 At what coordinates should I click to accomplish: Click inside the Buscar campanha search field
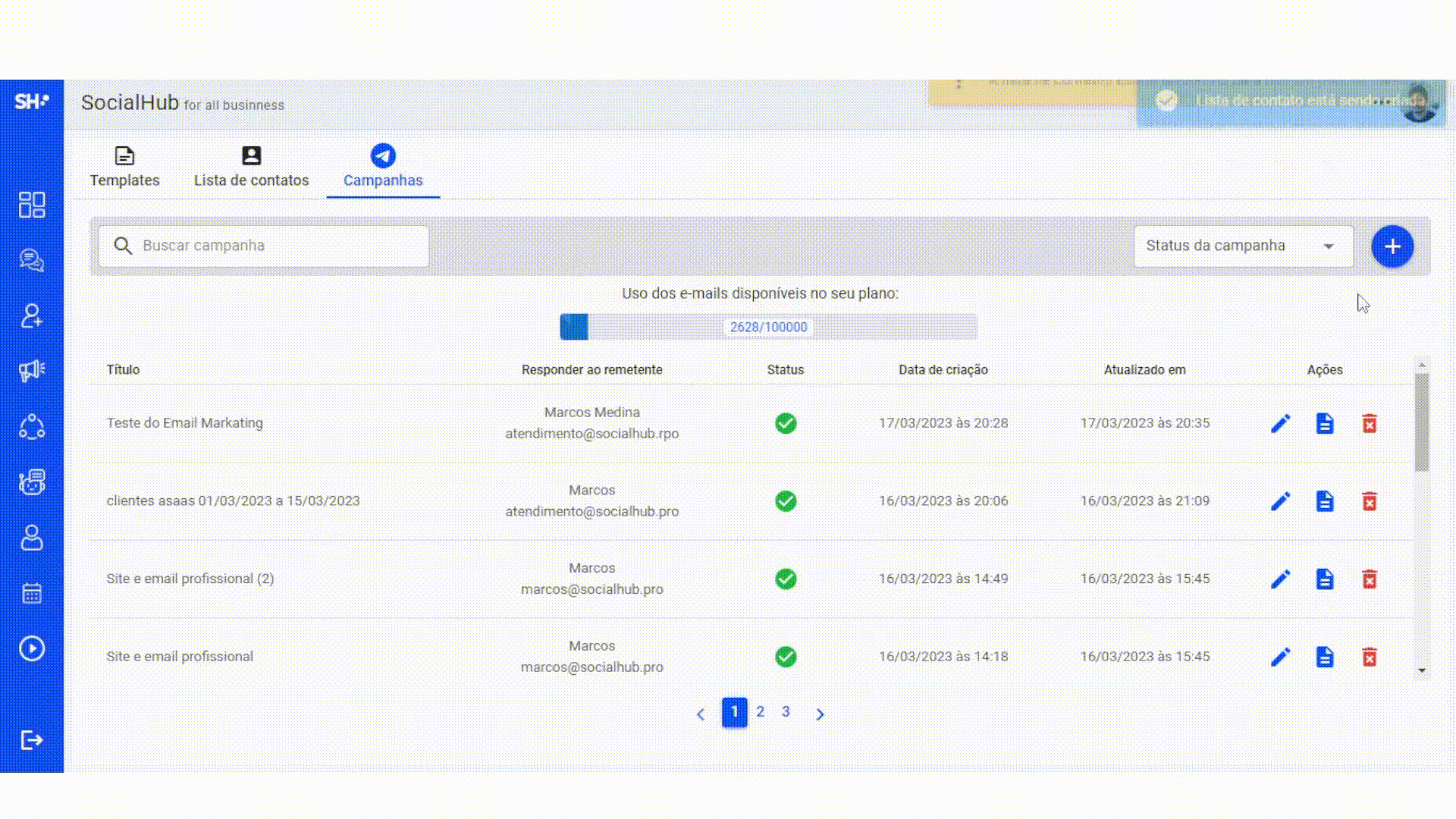point(263,246)
